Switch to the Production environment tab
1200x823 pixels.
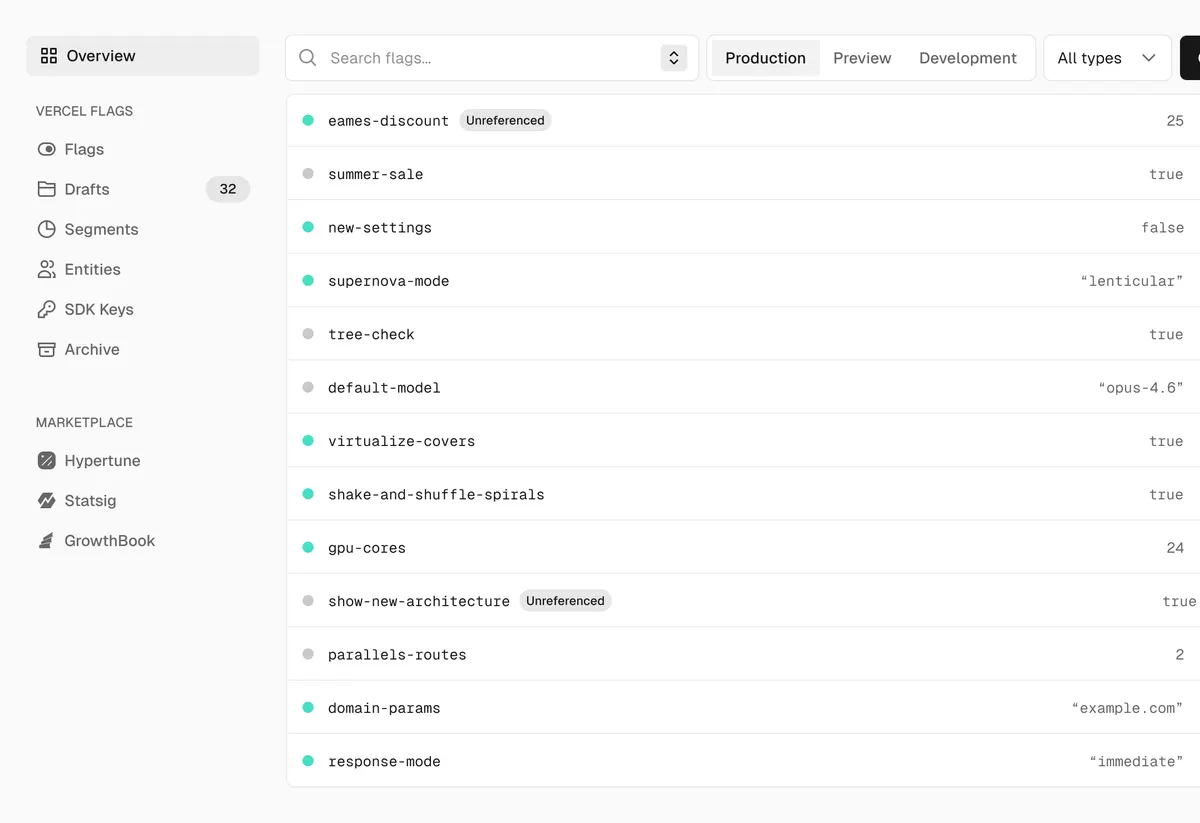pos(765,58)
